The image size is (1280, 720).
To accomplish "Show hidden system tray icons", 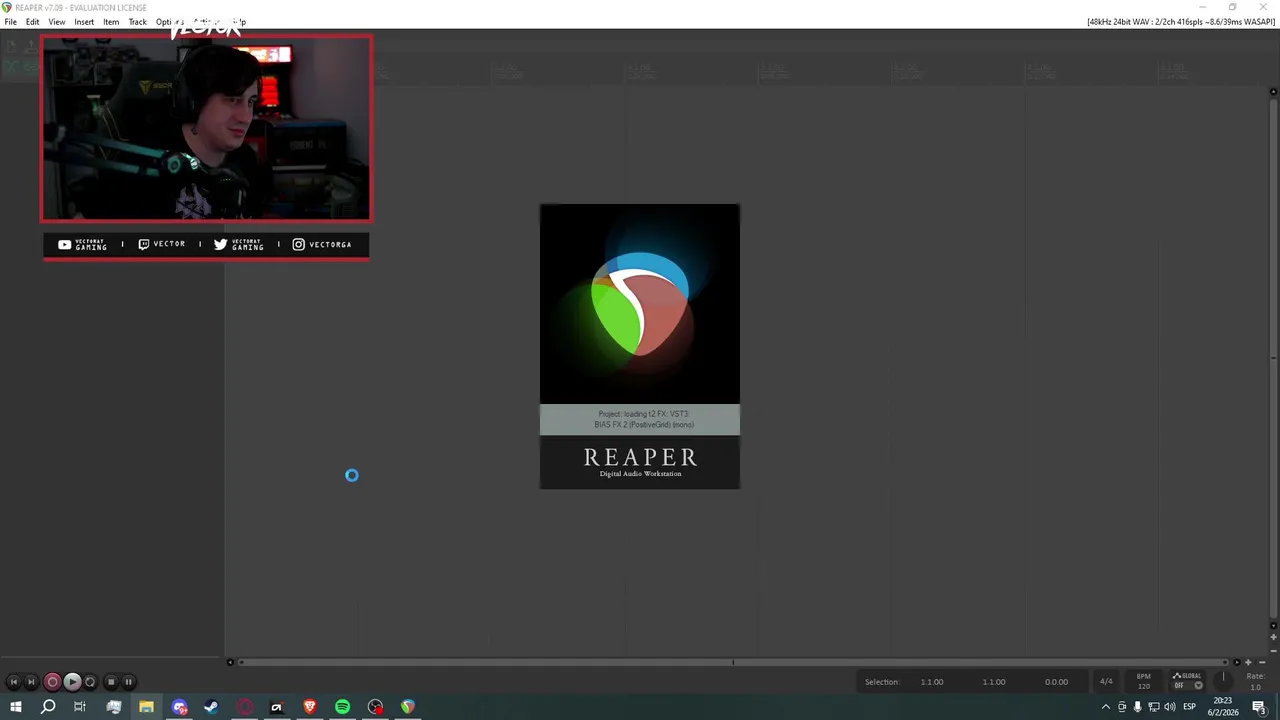I will (x=1105, y=707).
